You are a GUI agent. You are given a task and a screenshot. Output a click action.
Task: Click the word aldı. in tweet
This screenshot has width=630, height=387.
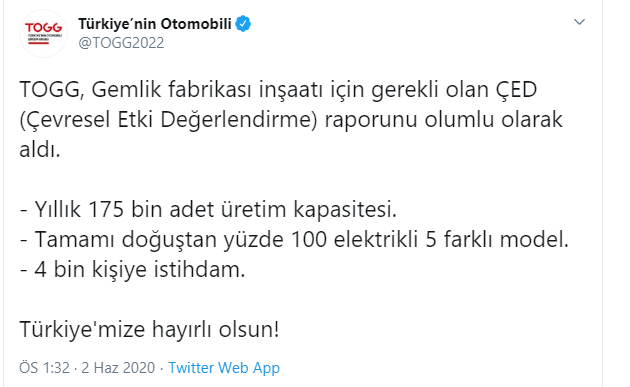[40, 149]
